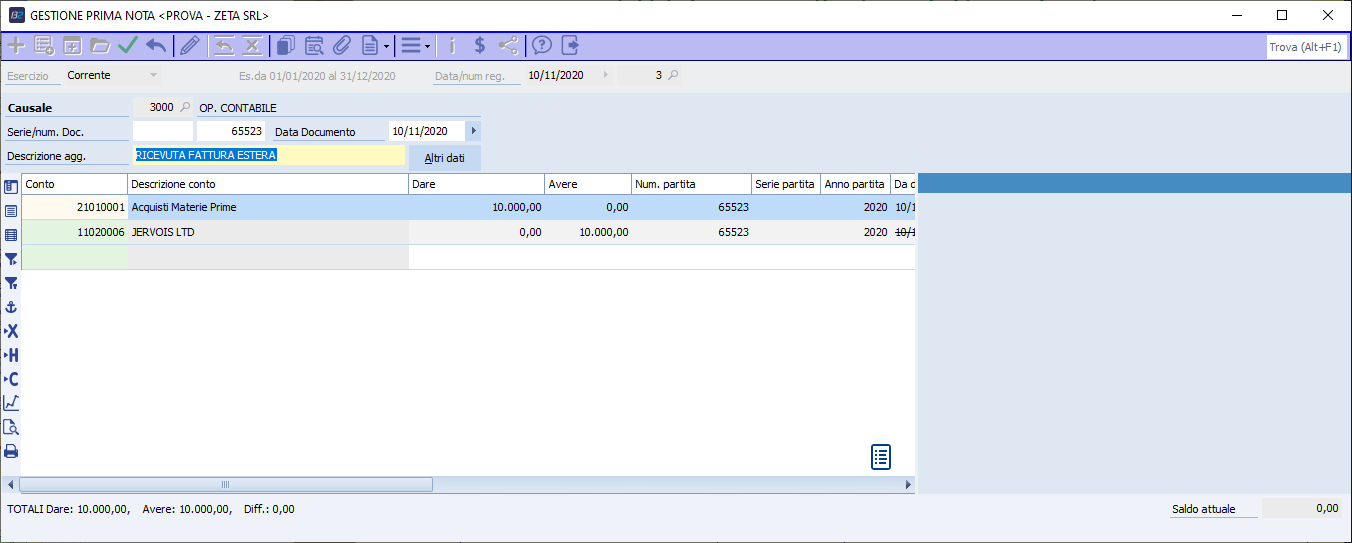Click the exit door icon in toolbar
1352x543 pixels.
click(570, 45)
